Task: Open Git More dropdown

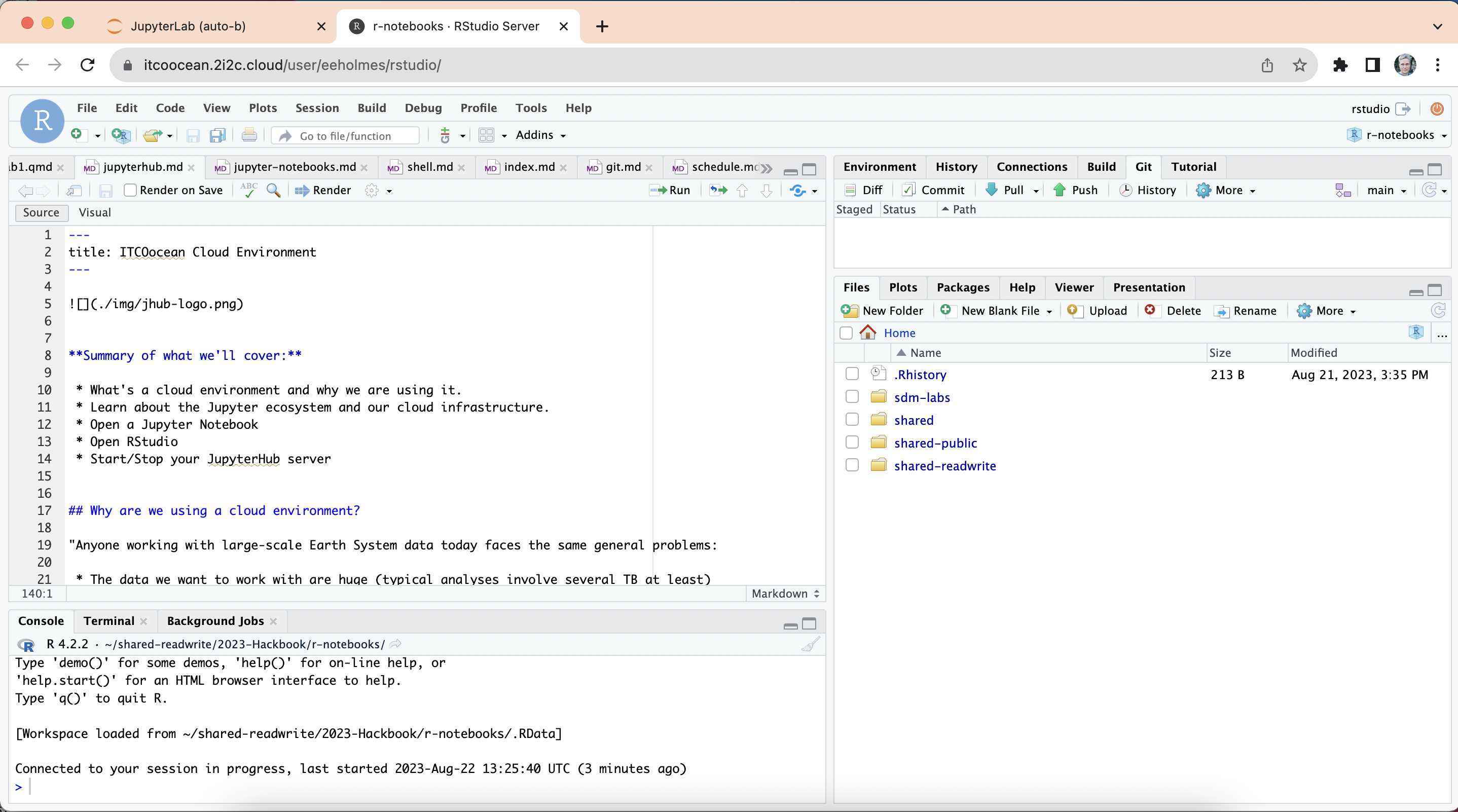Action: (x=1225, y=190)
